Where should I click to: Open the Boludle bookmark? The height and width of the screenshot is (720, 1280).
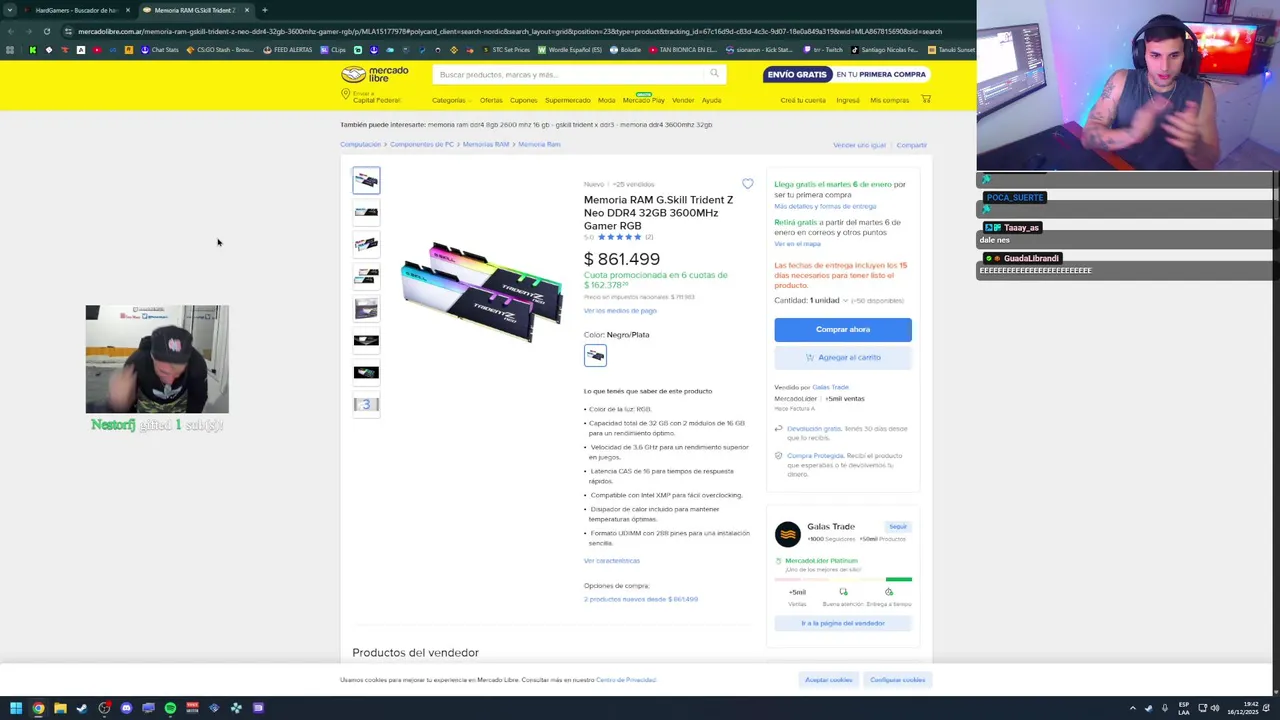[x=626, y=50]
